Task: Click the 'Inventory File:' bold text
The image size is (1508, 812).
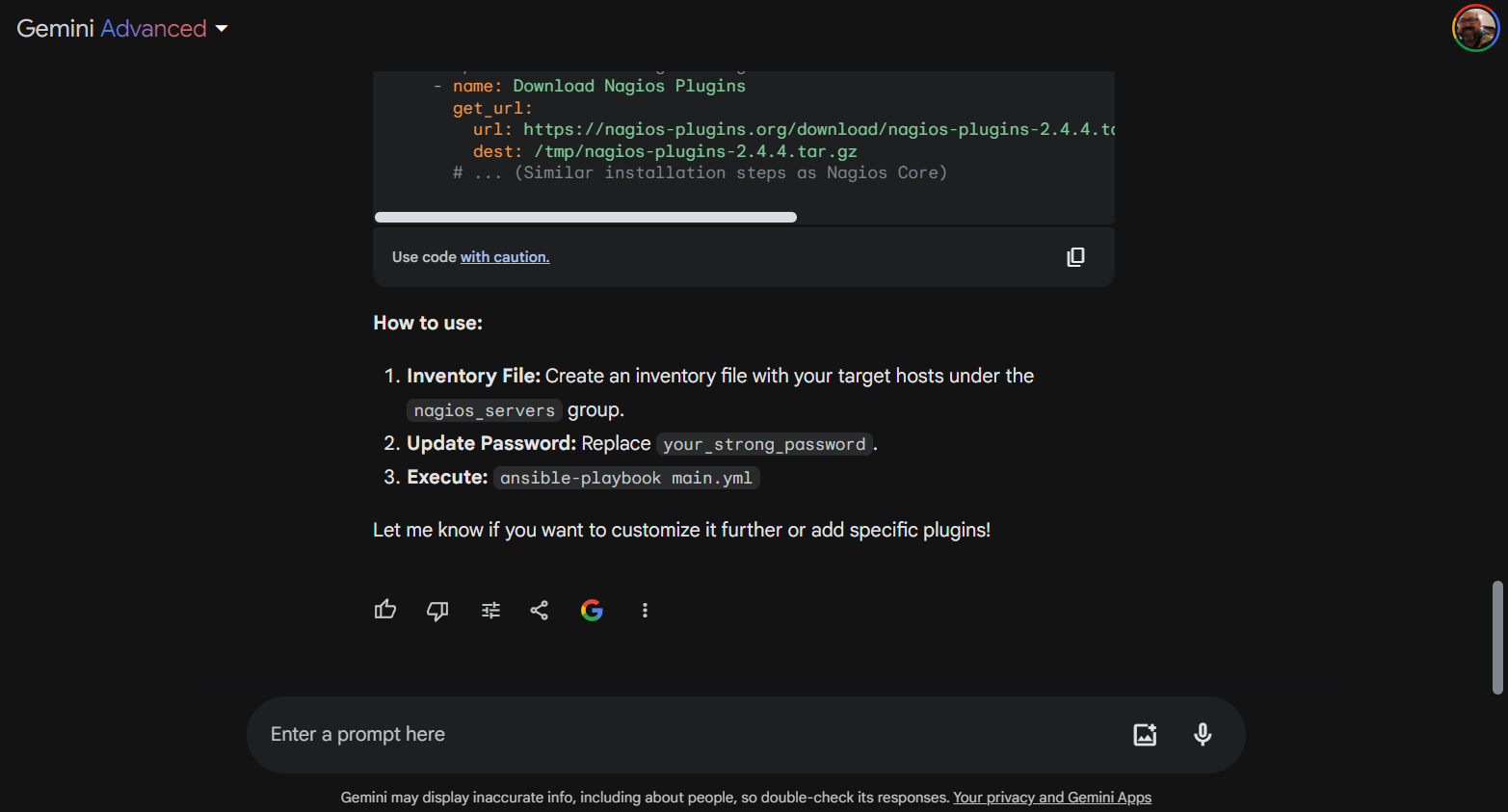Action: click(473, 376)
